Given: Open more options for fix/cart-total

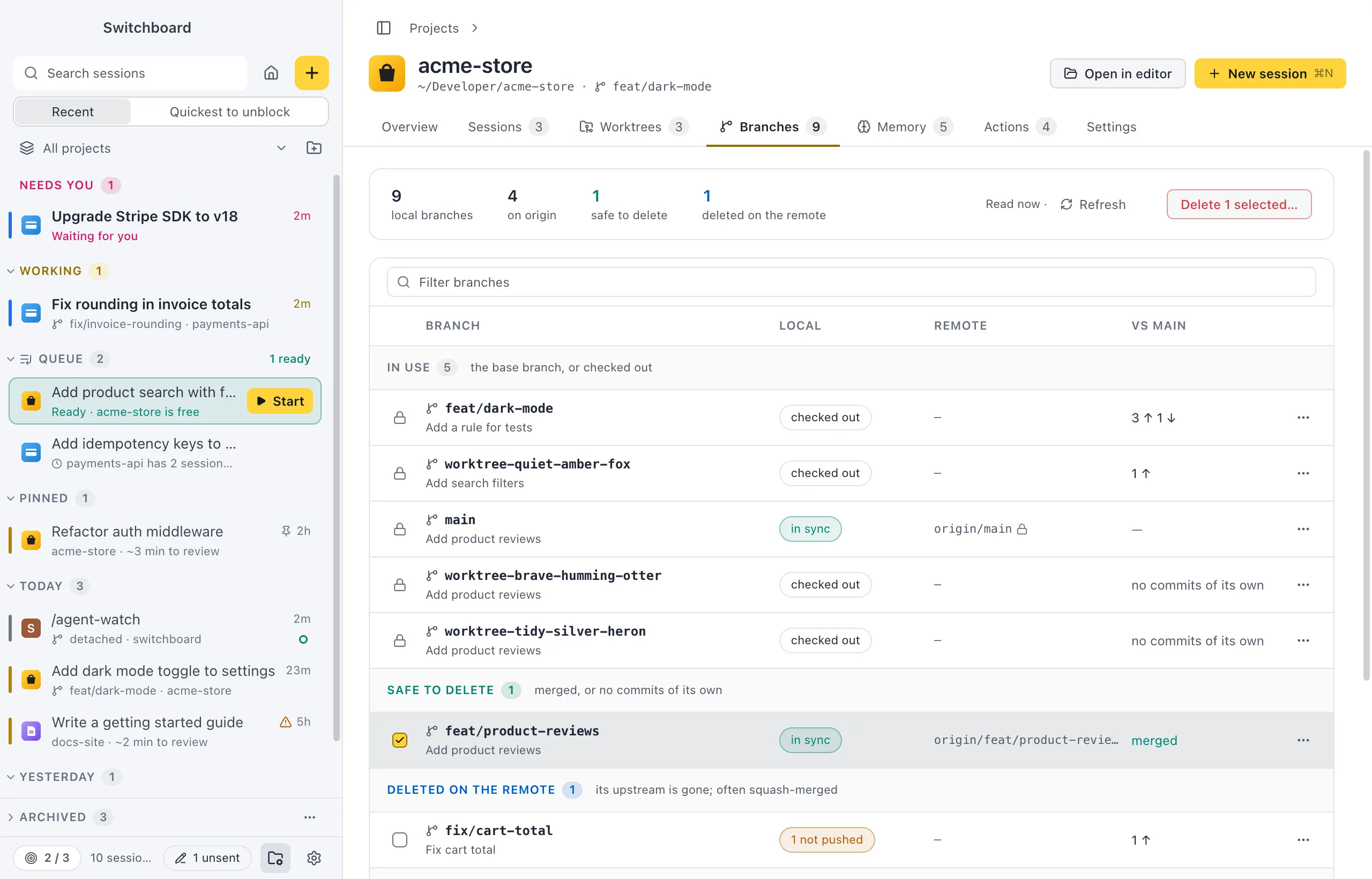Looking at the screenshot, I should (1303, 840).
